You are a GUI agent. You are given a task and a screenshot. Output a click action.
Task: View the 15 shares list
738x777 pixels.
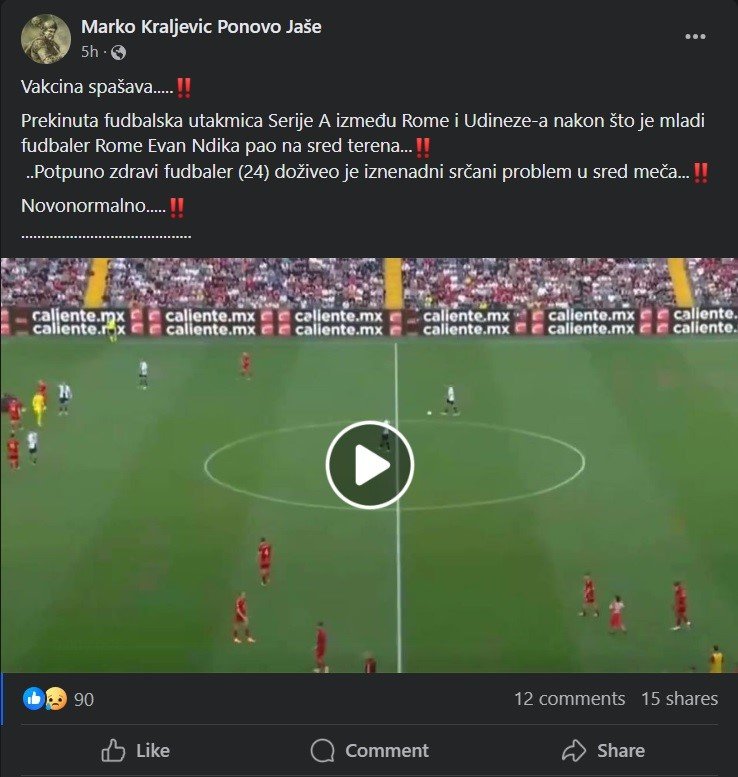pyautogui.click(x=680, y=699)
